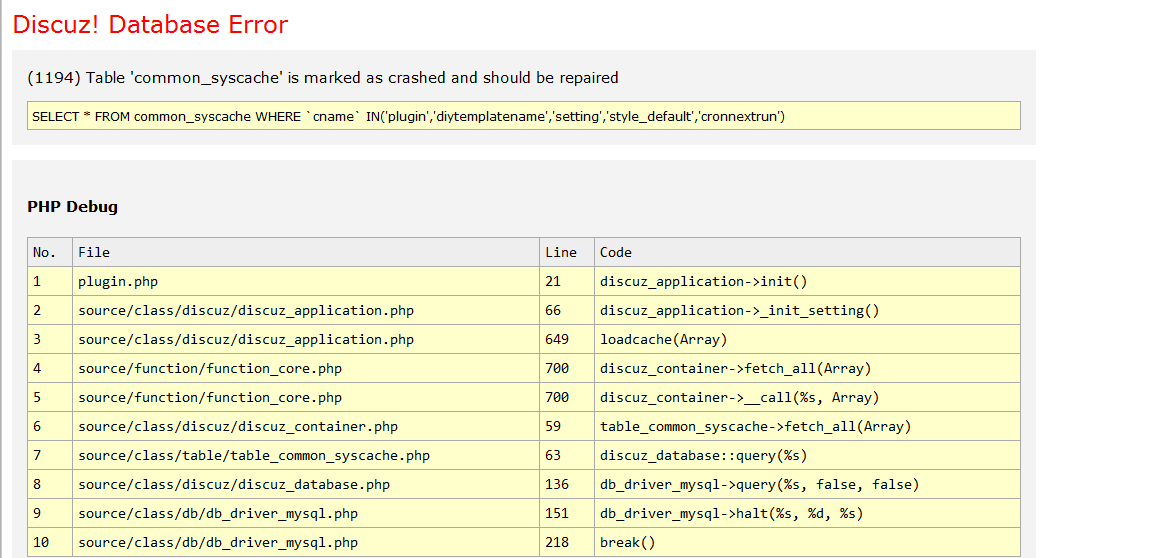Select the 'discuz_container->__call(%s, Array)' code cell
This screenshot has height=558, width=1173.
pyautogui.click(x=807, y=398)
